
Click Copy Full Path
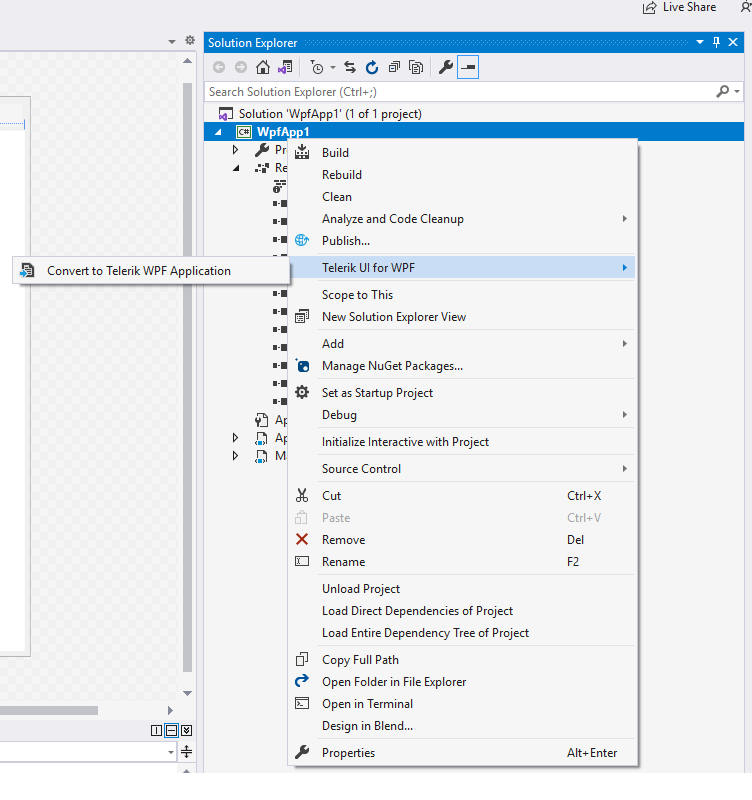coord(461,659)
